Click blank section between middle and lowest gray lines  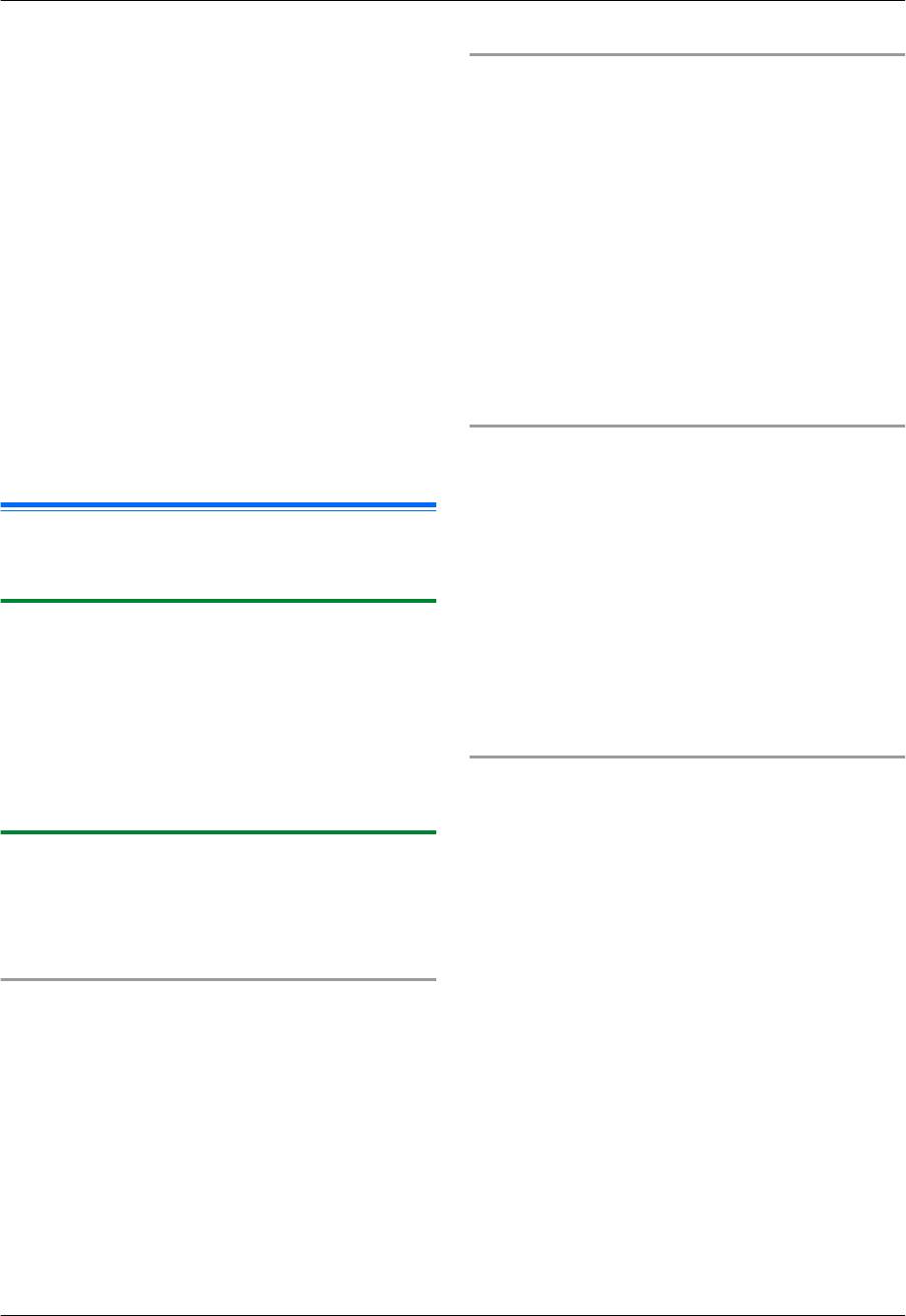coord(686,591)
